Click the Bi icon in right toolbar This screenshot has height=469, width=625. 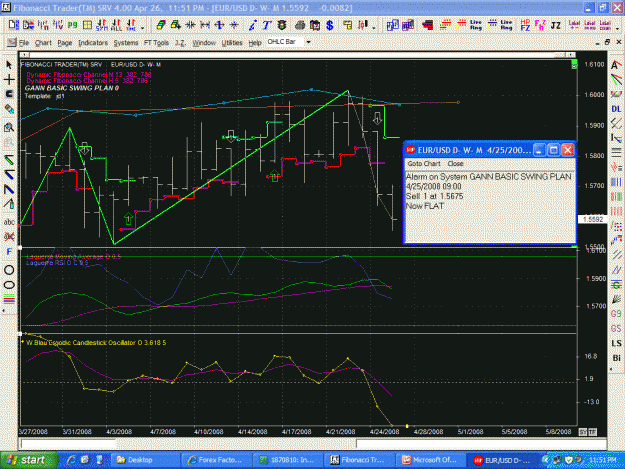[616, 358]
